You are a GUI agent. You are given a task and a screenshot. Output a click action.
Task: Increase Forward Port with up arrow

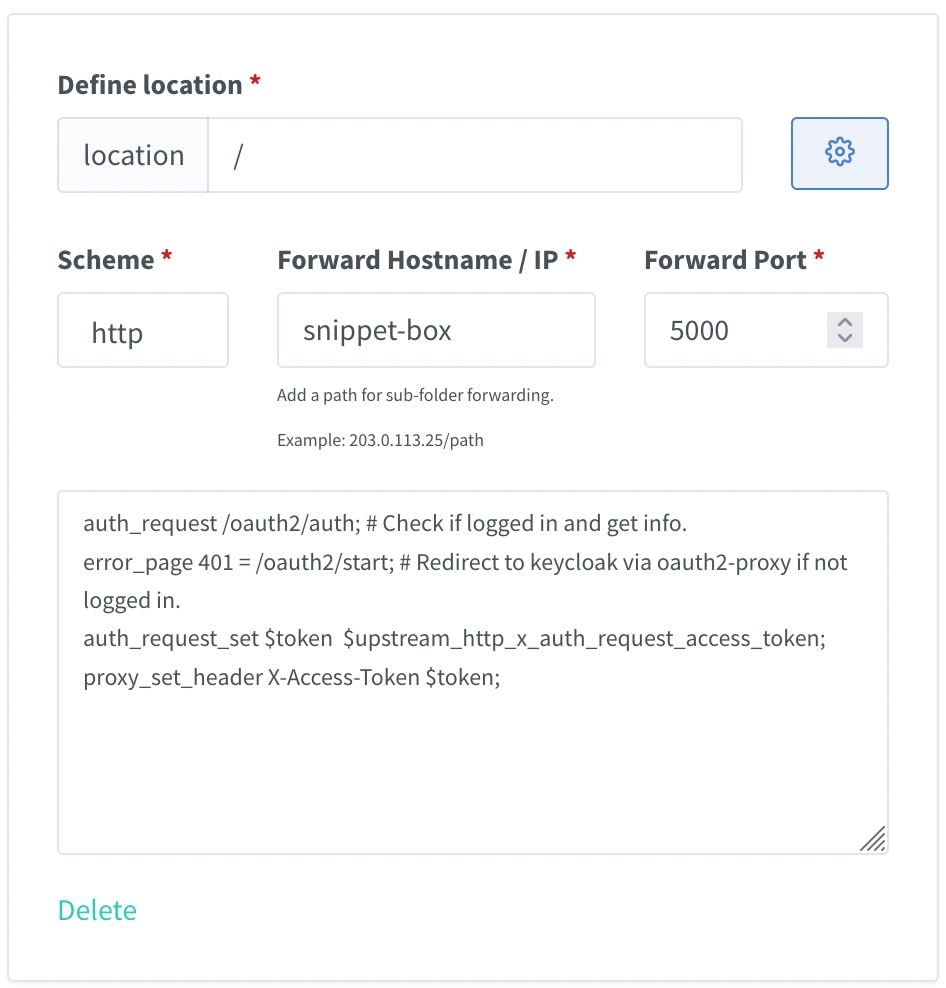845,322
